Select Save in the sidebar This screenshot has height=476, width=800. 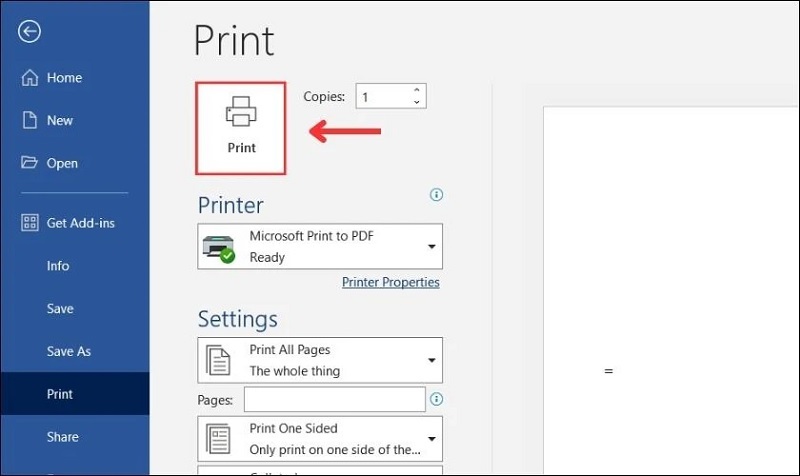click(x=60, y=309)
